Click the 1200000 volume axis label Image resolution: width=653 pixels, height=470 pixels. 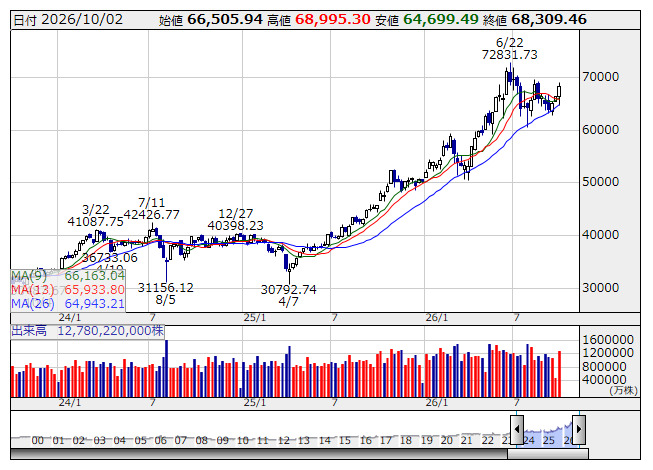pyautogui.click(x=608, y=353)
